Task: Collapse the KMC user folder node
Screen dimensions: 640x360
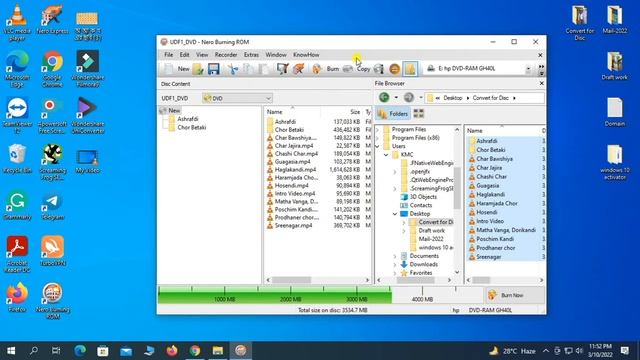Action: (386, 155)
